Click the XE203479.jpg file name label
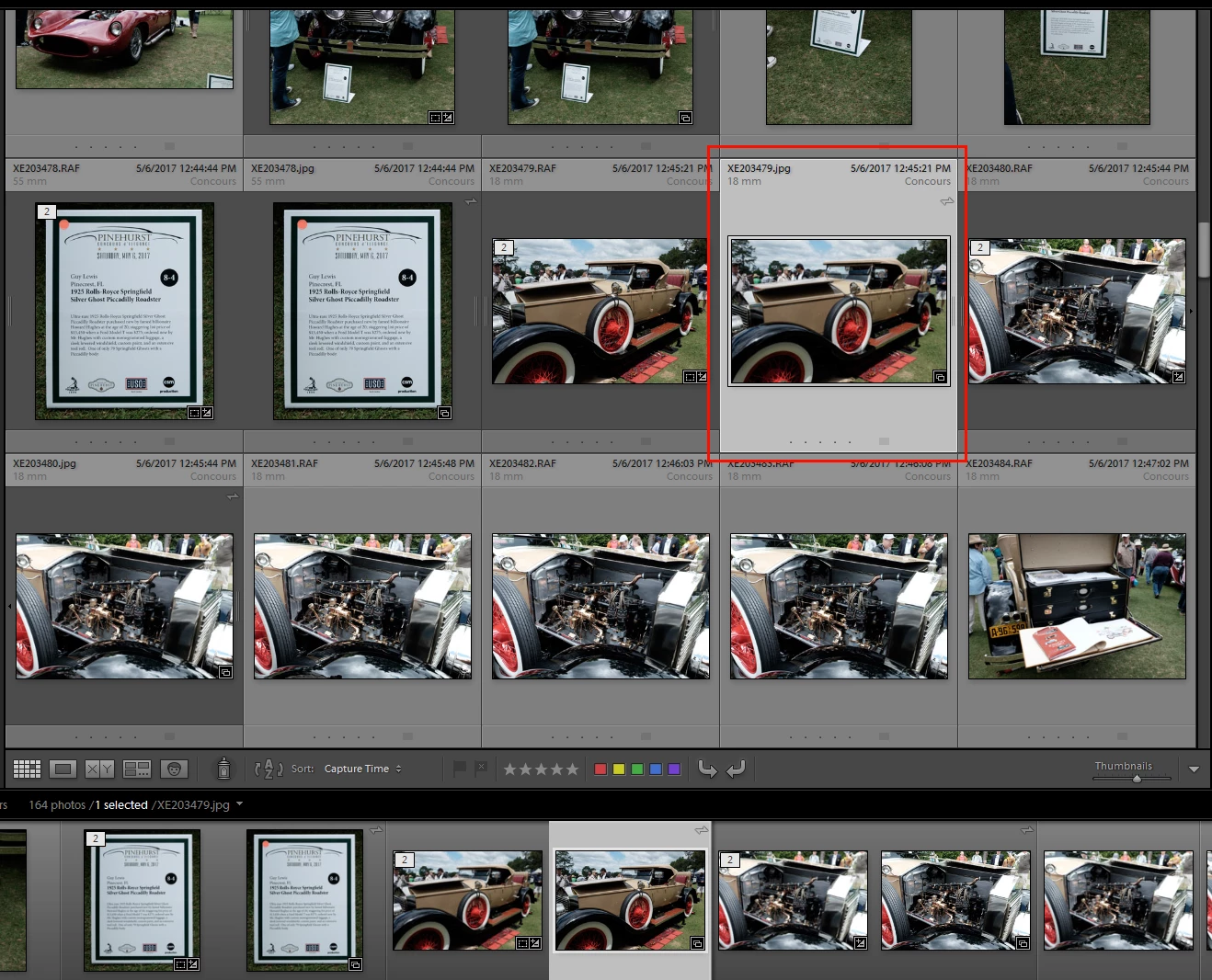1212x980 pixels. 759,168
